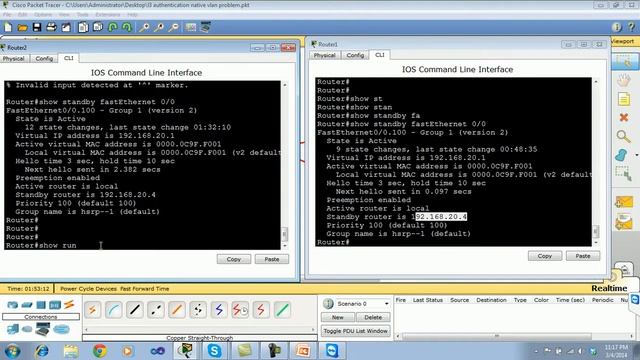Click Paste button in Router1 window

[583, 256]
